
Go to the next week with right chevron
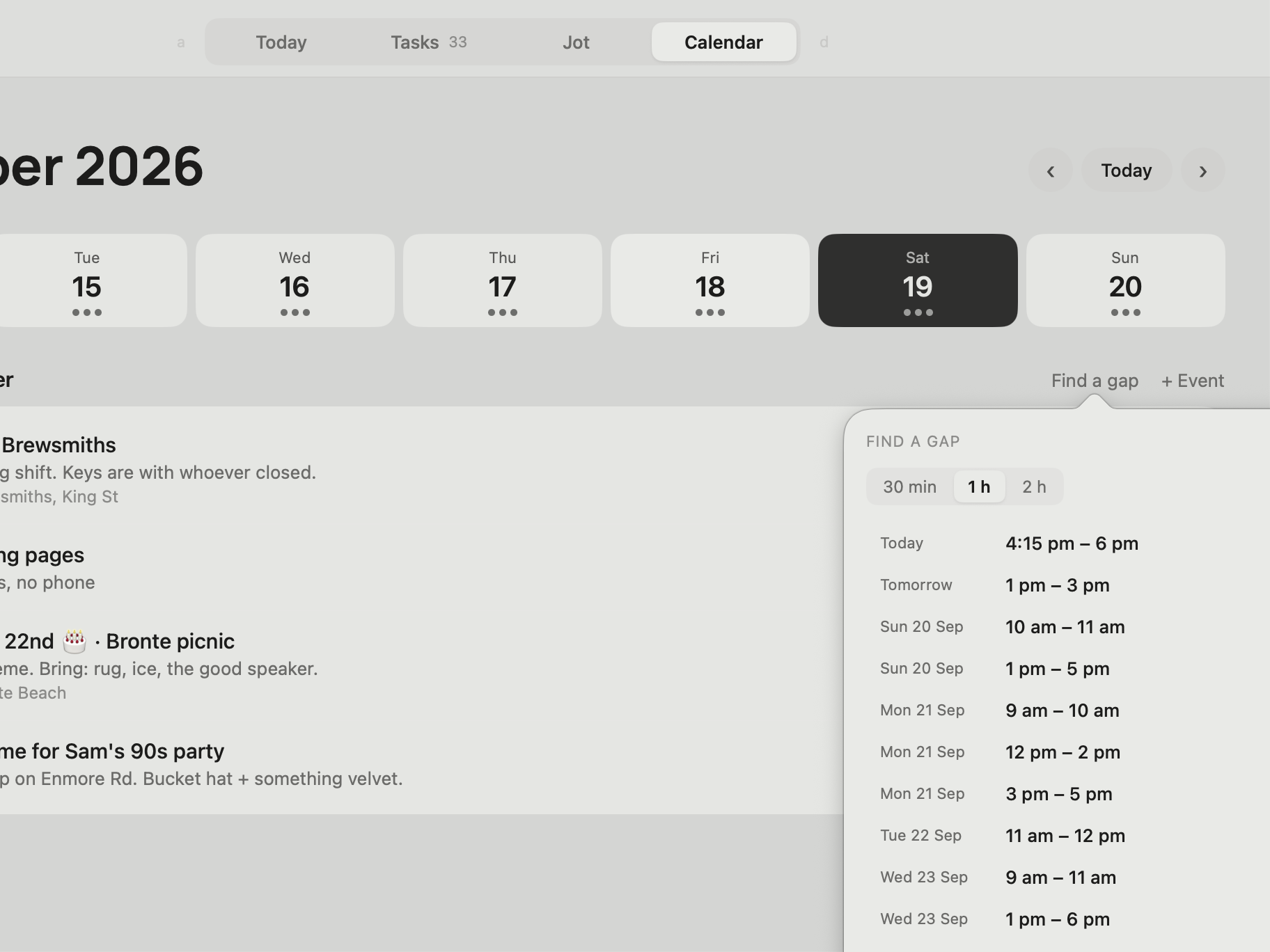(1202, 170)
